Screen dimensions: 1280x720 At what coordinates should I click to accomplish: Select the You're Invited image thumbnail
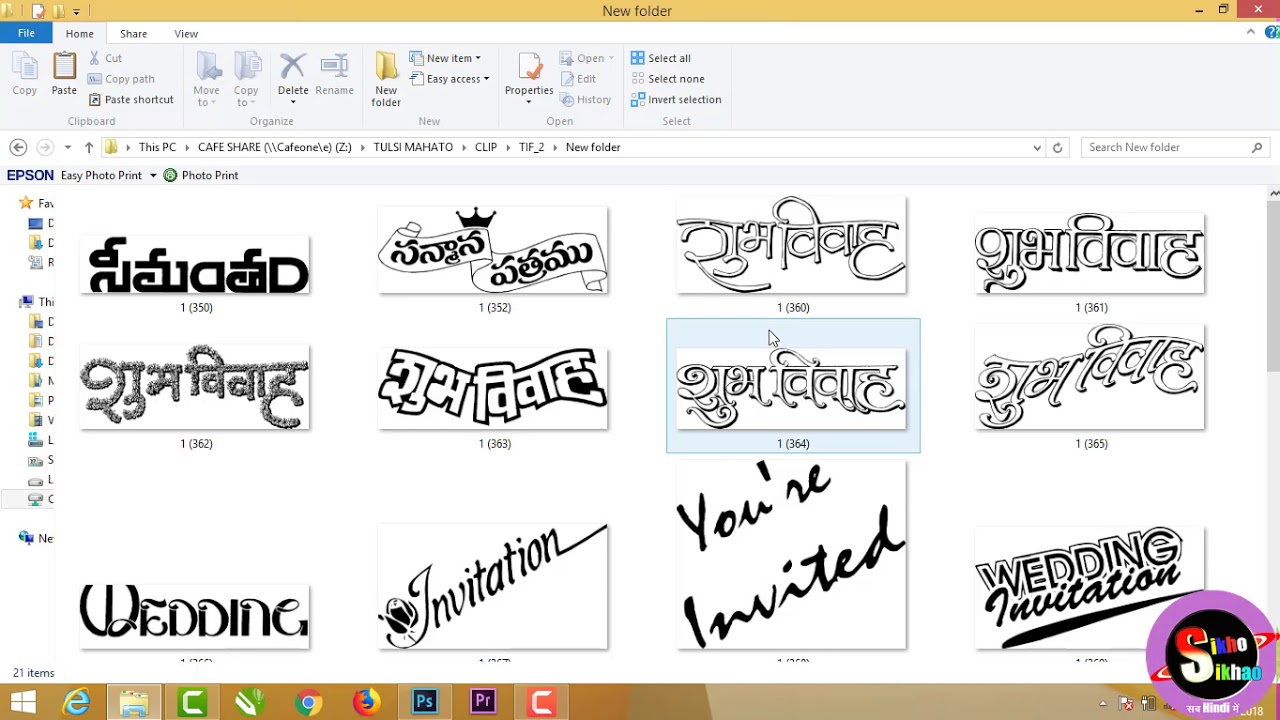tap(792, 555)
